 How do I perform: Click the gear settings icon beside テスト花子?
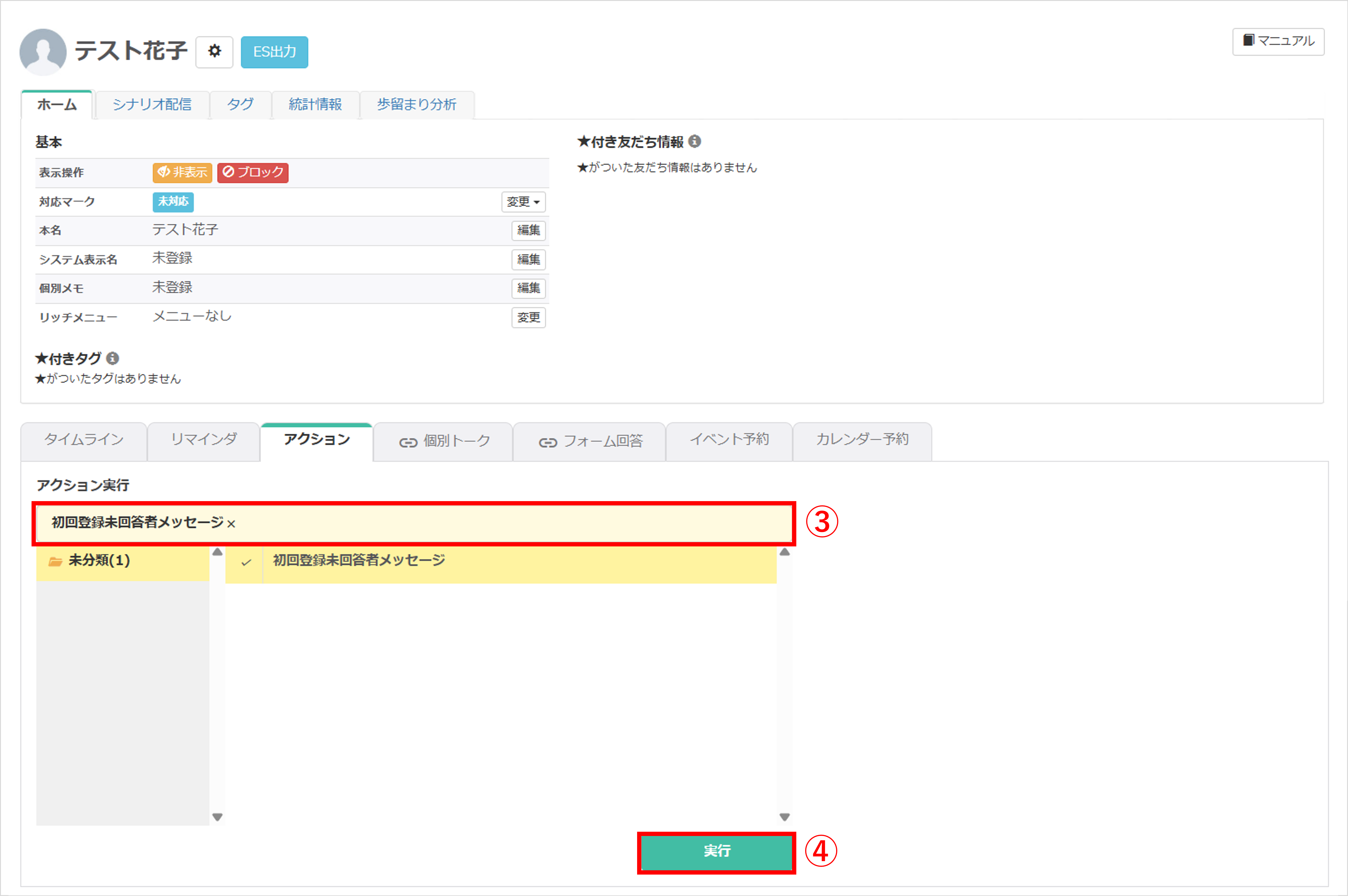pos(214,51)
